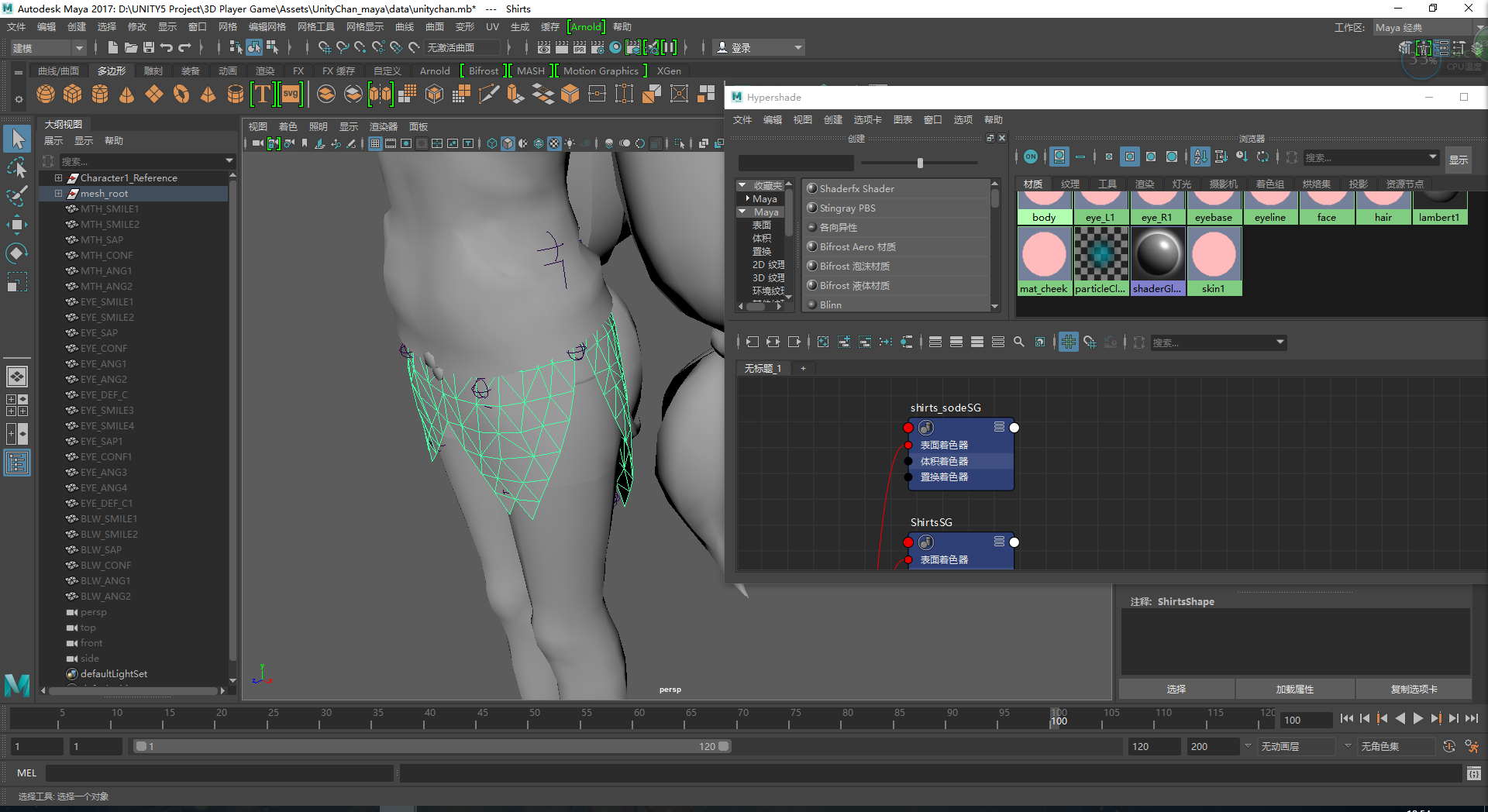
Task: Select the Paint selection tool in toolbox
Action: coord(17,195)
